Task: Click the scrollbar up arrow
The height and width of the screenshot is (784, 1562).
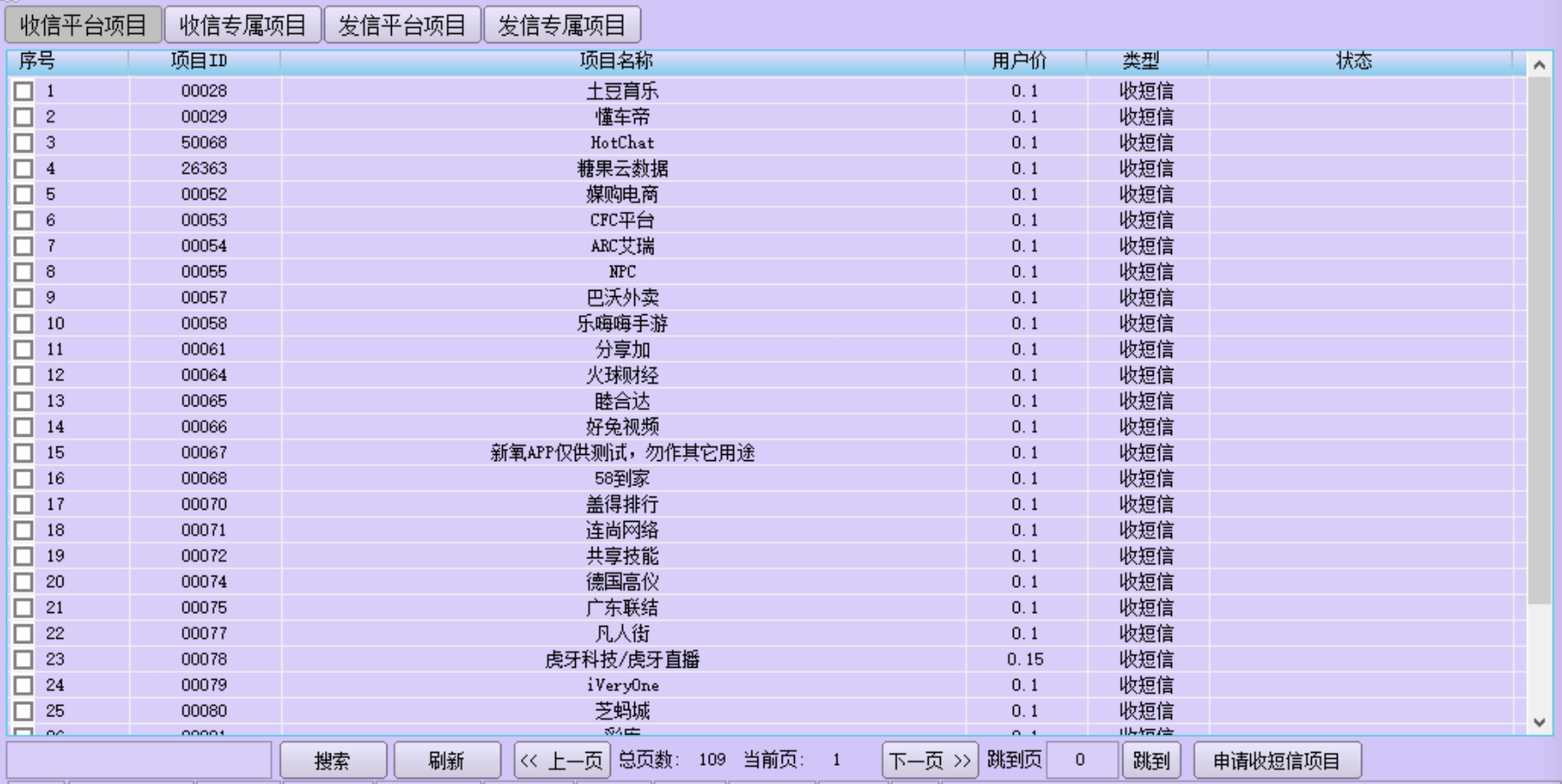Action: pos(1539,65)
